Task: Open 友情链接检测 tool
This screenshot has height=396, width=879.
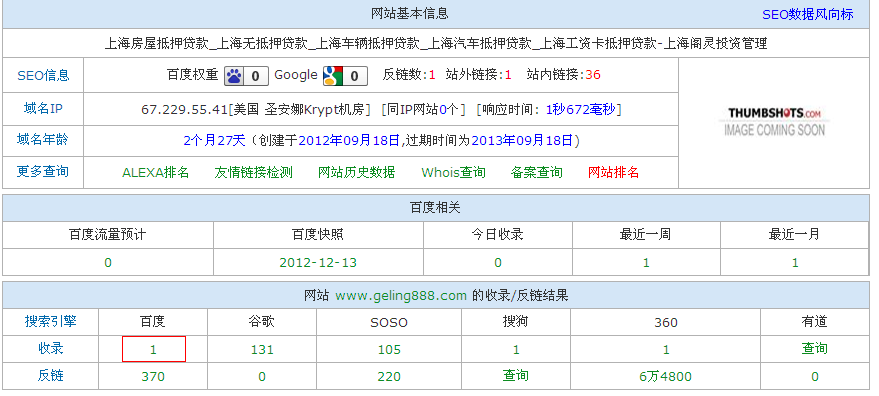Action: coord(253,172)
